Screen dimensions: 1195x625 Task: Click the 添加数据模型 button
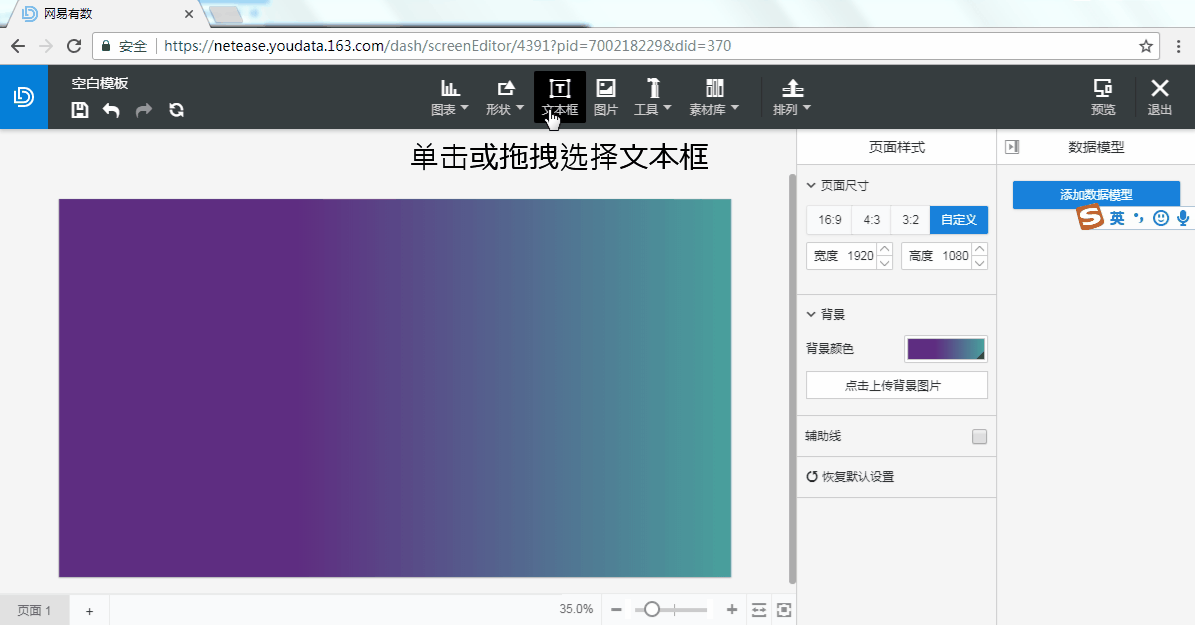1096,194
